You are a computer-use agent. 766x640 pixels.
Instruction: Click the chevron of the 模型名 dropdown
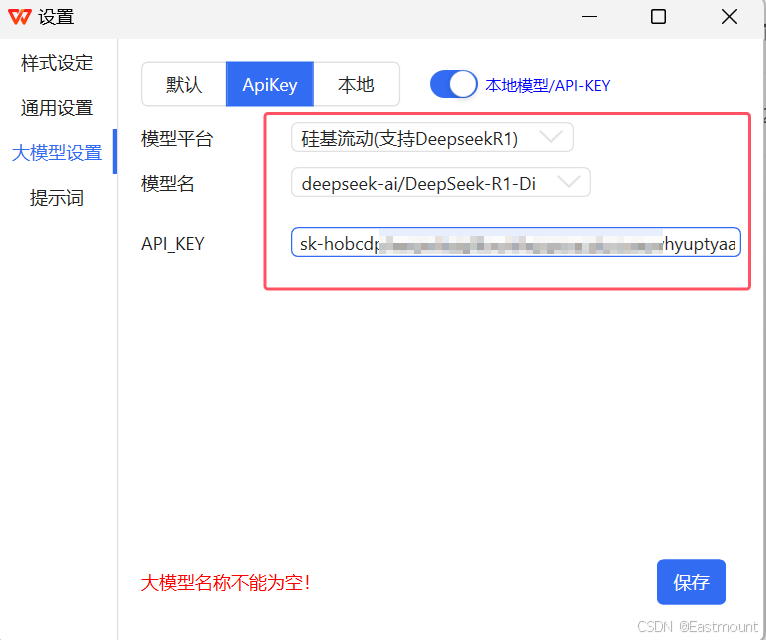(x=569, y=182)
